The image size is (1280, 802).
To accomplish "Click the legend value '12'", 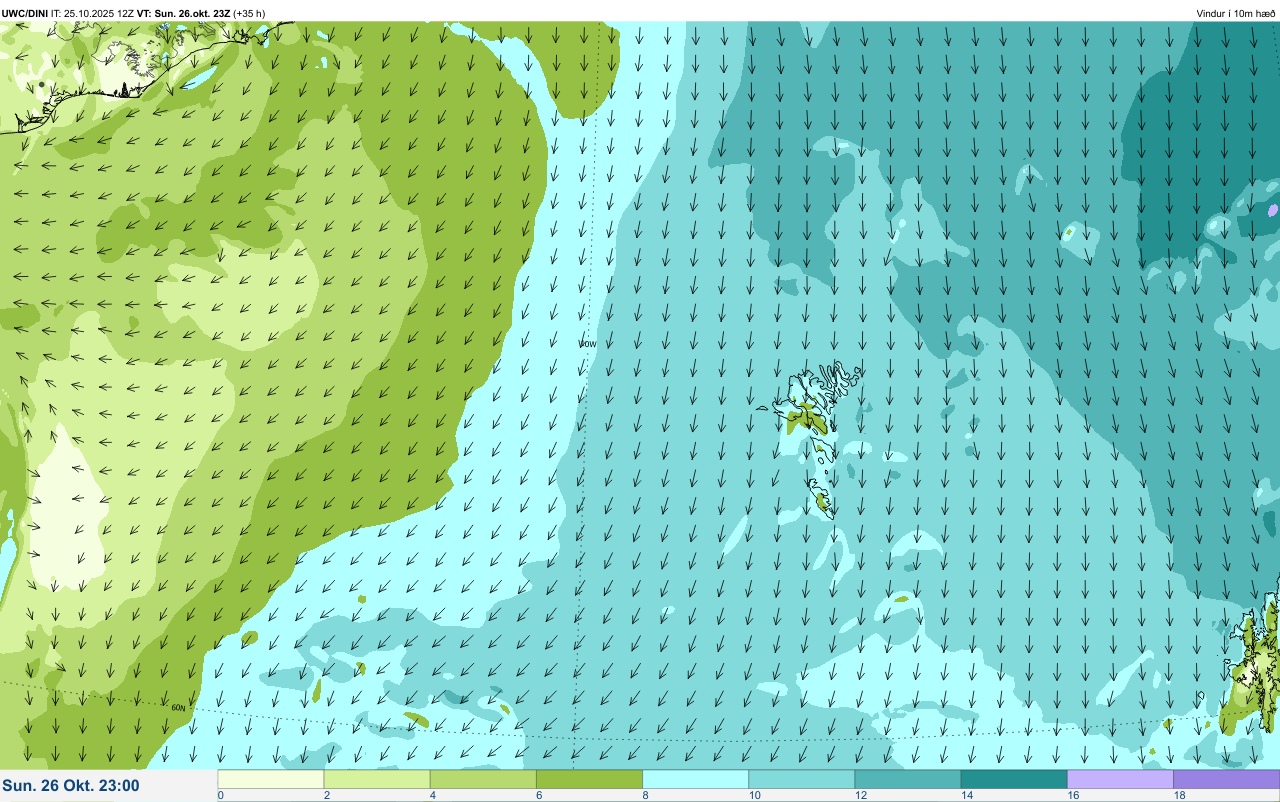I will 859,795.
